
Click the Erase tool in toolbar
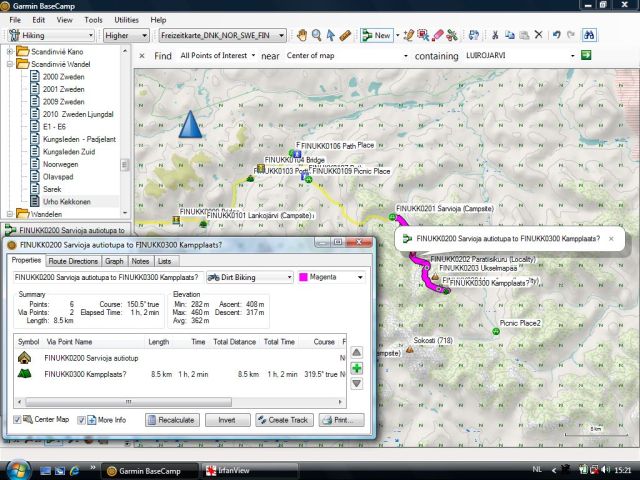tap(436, 35)
